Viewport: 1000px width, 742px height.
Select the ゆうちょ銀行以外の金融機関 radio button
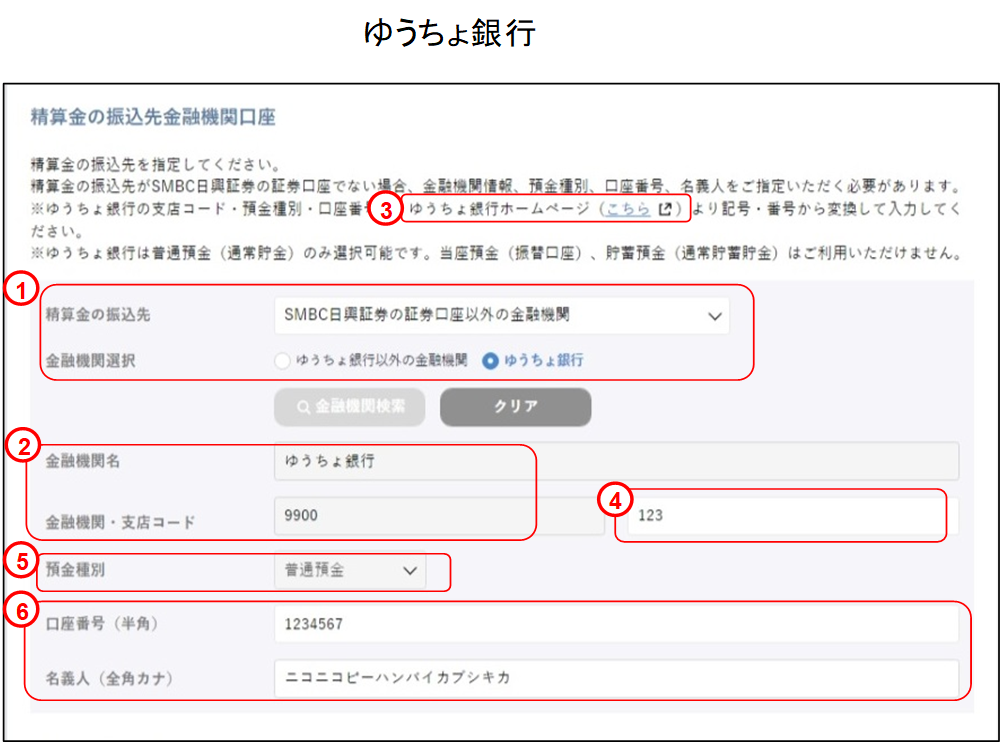pyautogui.click(x=282, y=362)
